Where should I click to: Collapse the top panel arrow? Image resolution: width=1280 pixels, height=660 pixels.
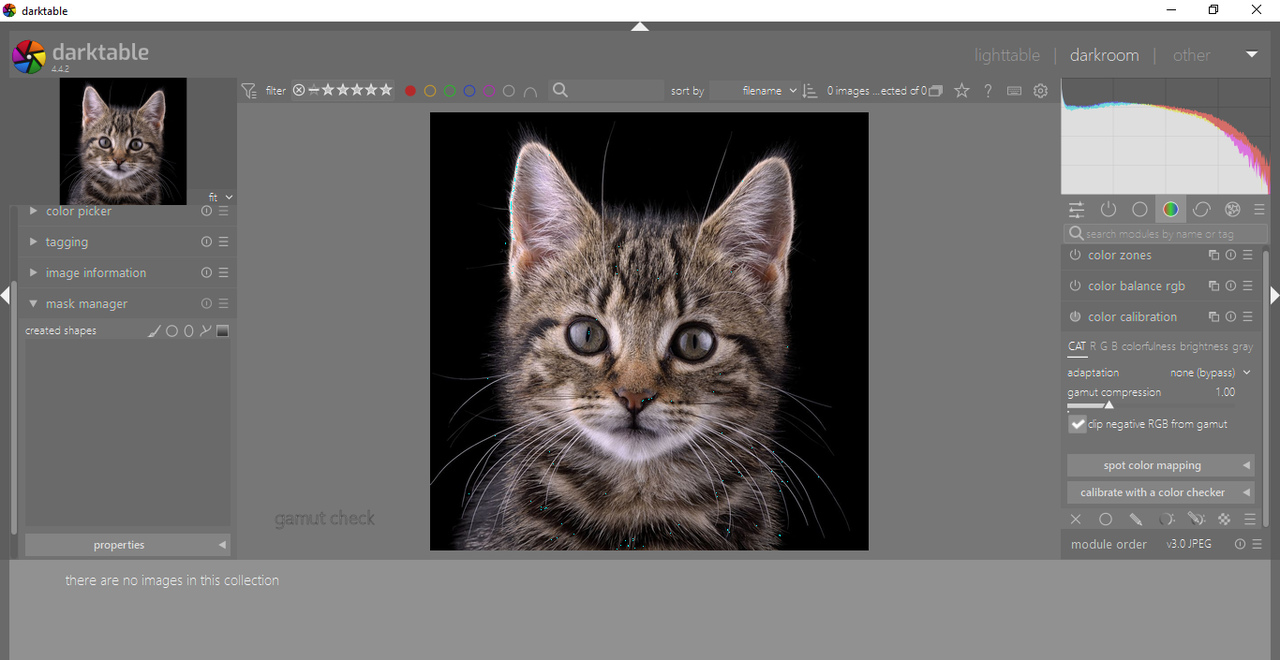(x=640, y=27)
